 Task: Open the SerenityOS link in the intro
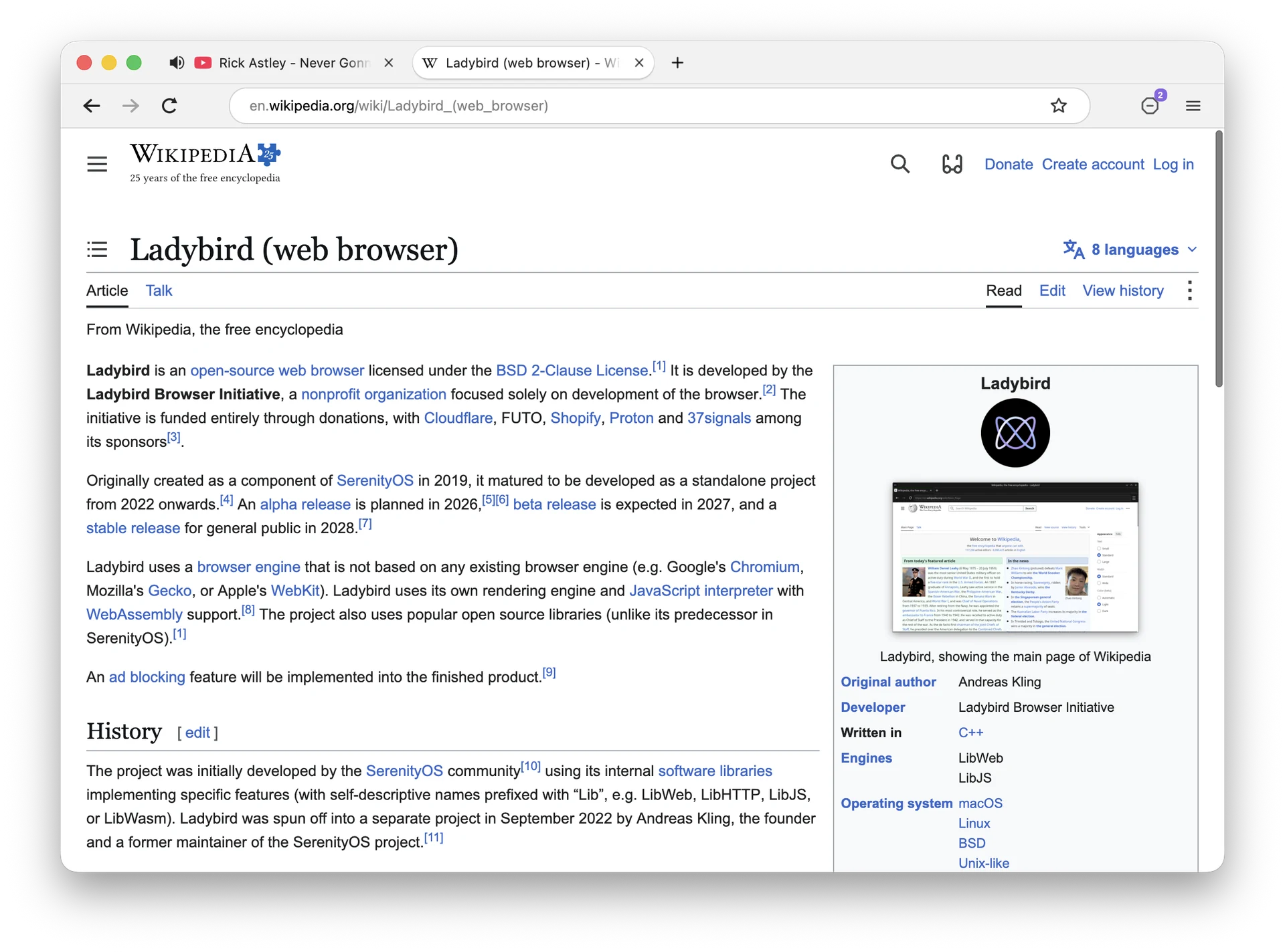click(375, 480)
